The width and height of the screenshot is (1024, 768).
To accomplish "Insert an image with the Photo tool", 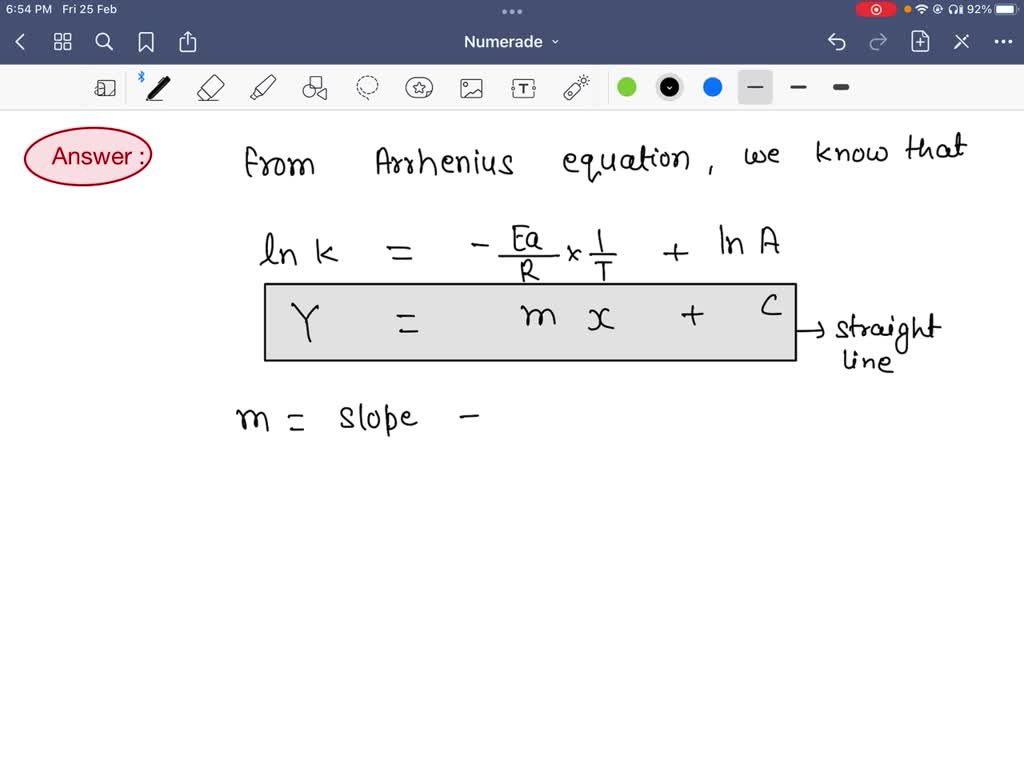I will [470, 87].
